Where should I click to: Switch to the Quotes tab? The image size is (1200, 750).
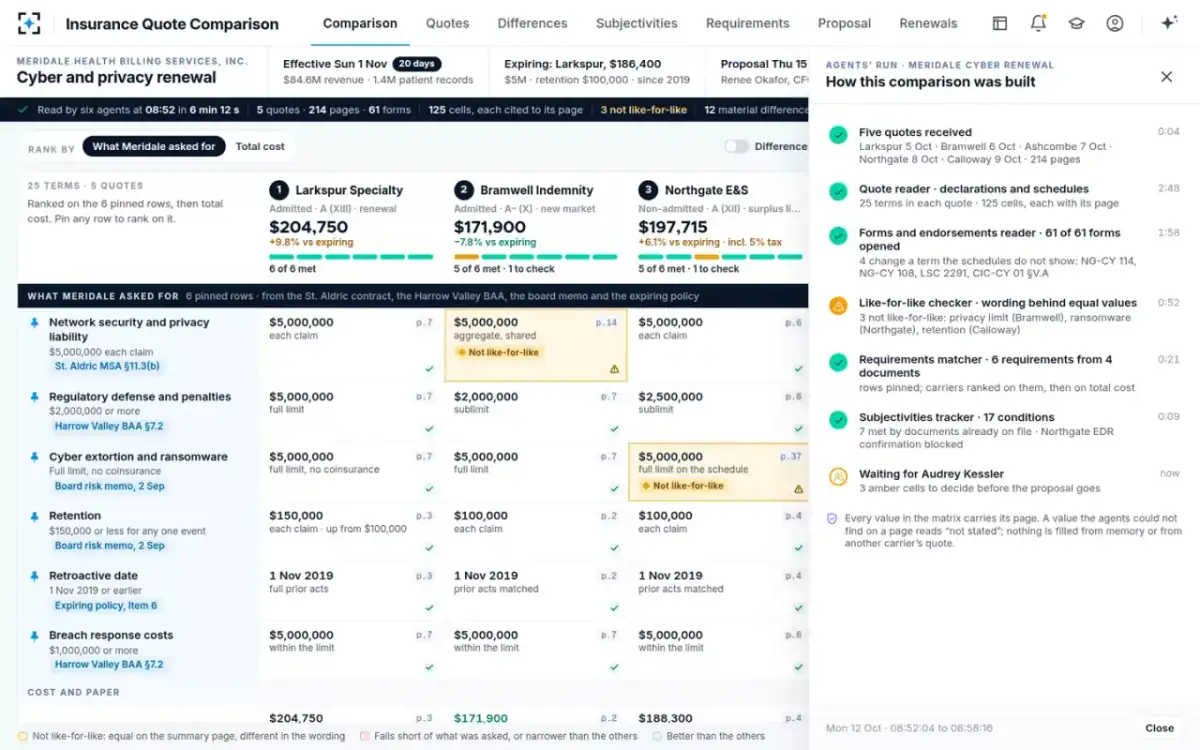coord(447,23)
